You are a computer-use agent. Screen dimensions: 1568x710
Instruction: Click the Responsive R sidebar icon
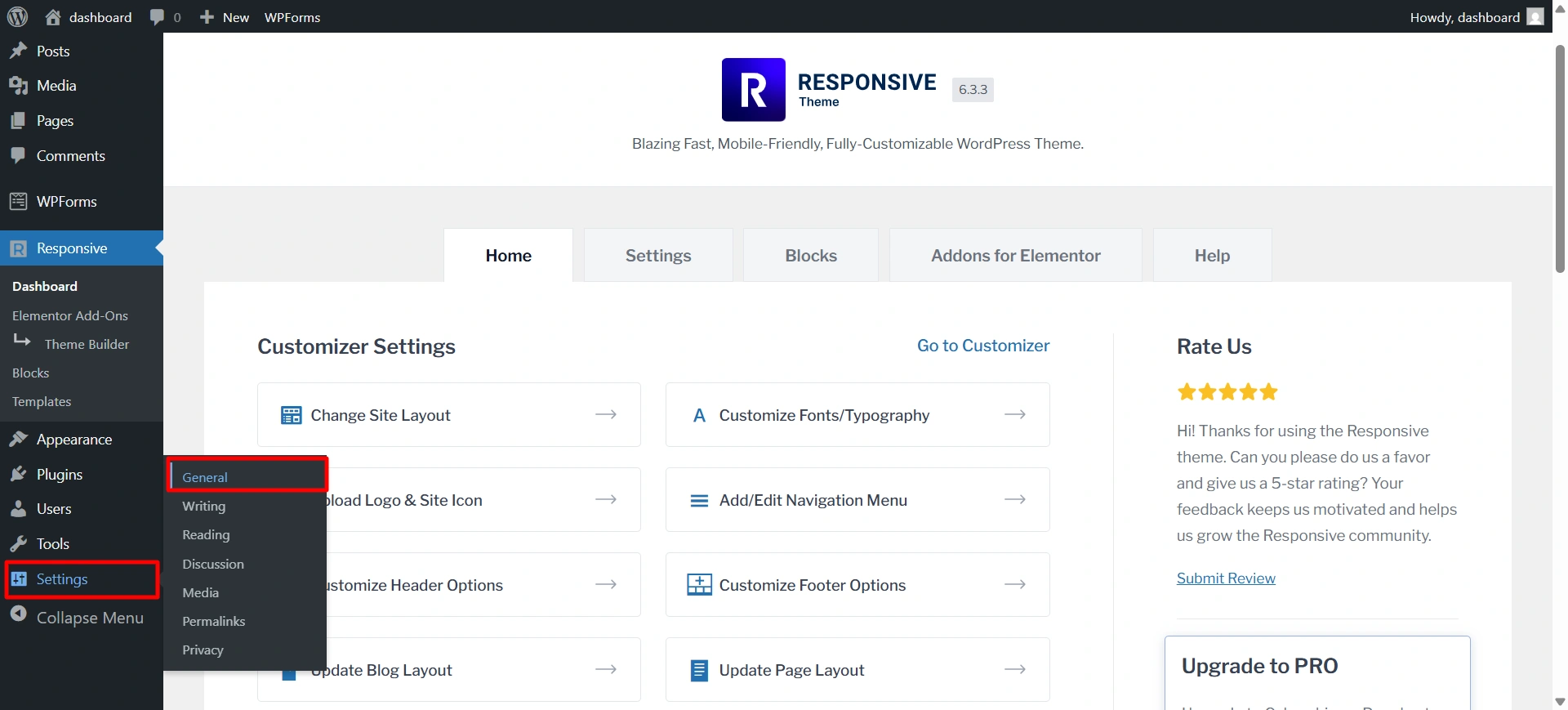(x=19, y=248)
